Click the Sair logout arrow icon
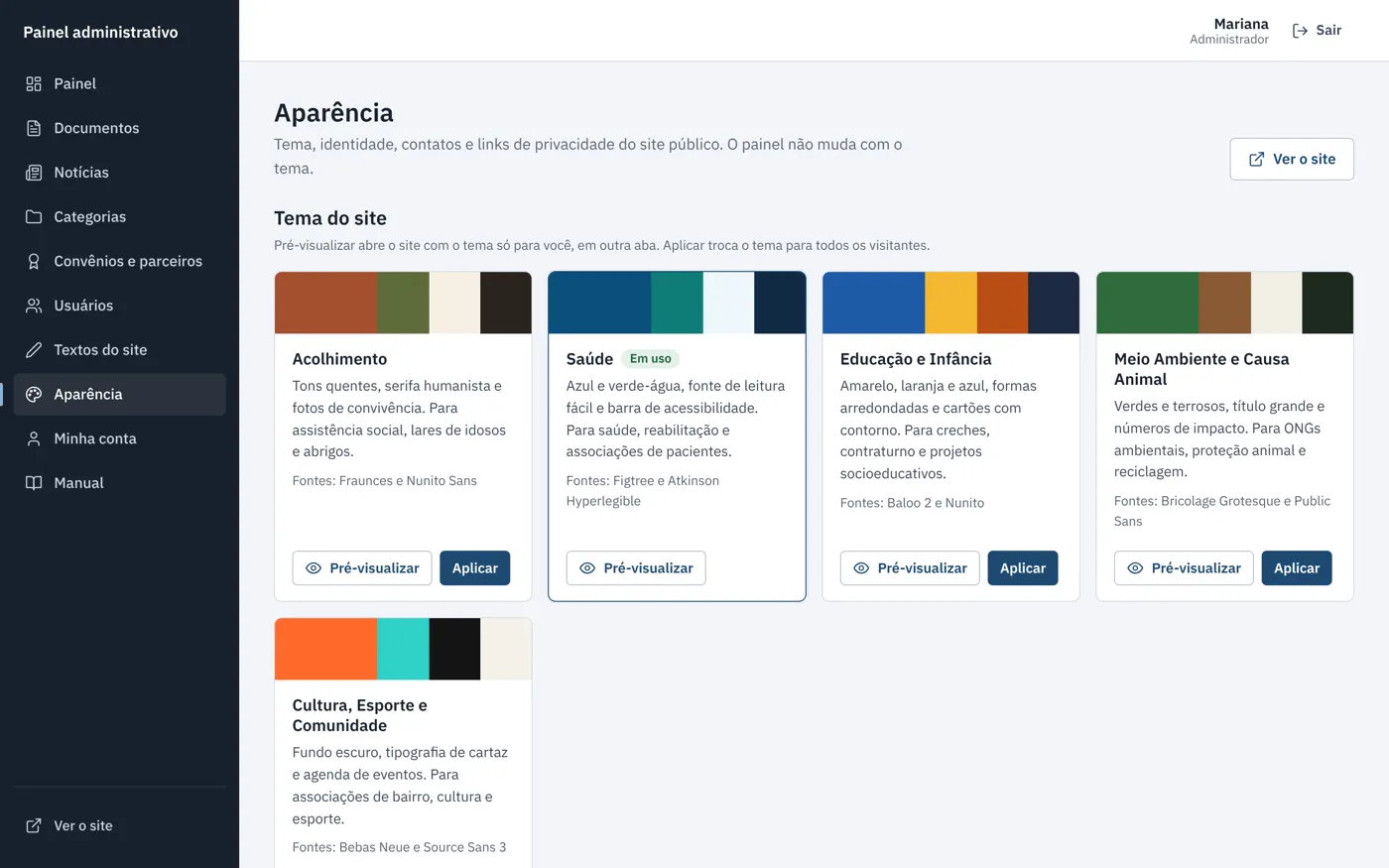 [1300, 31]
